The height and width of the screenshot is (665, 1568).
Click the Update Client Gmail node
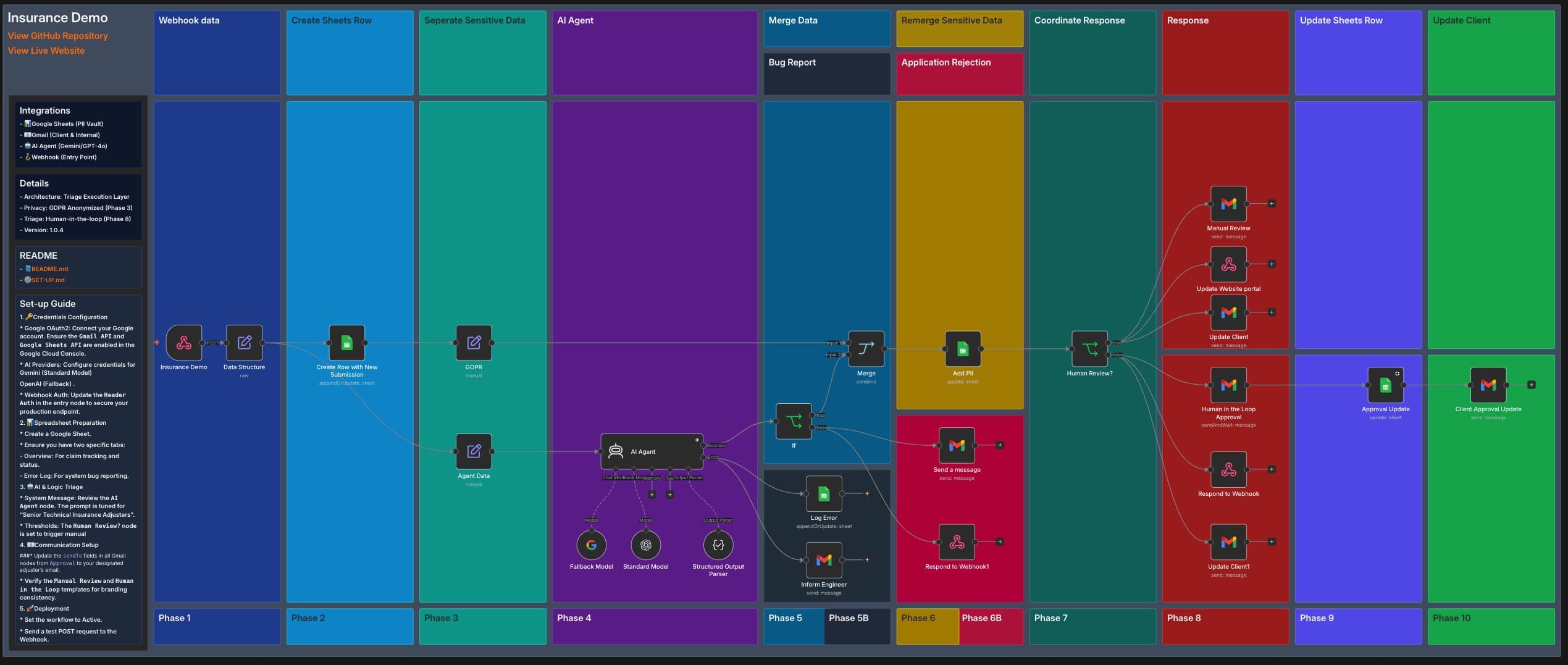1228,312
